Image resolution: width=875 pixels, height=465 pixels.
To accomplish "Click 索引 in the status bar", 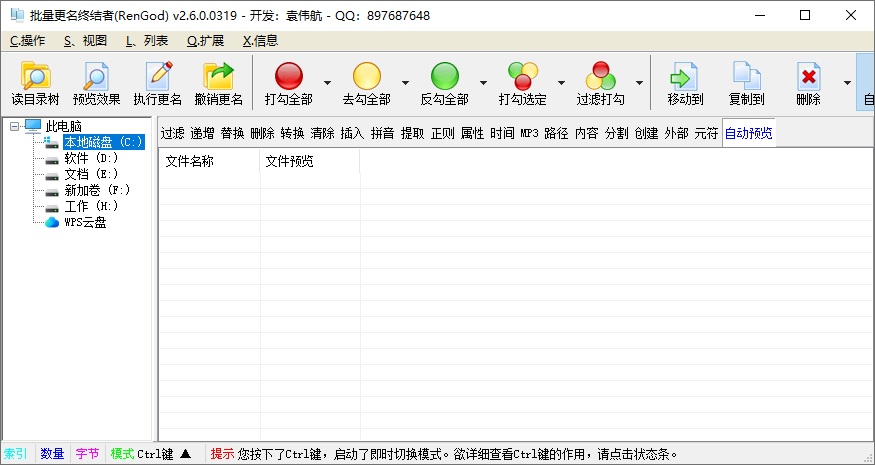I will click(x=16, y=454).
